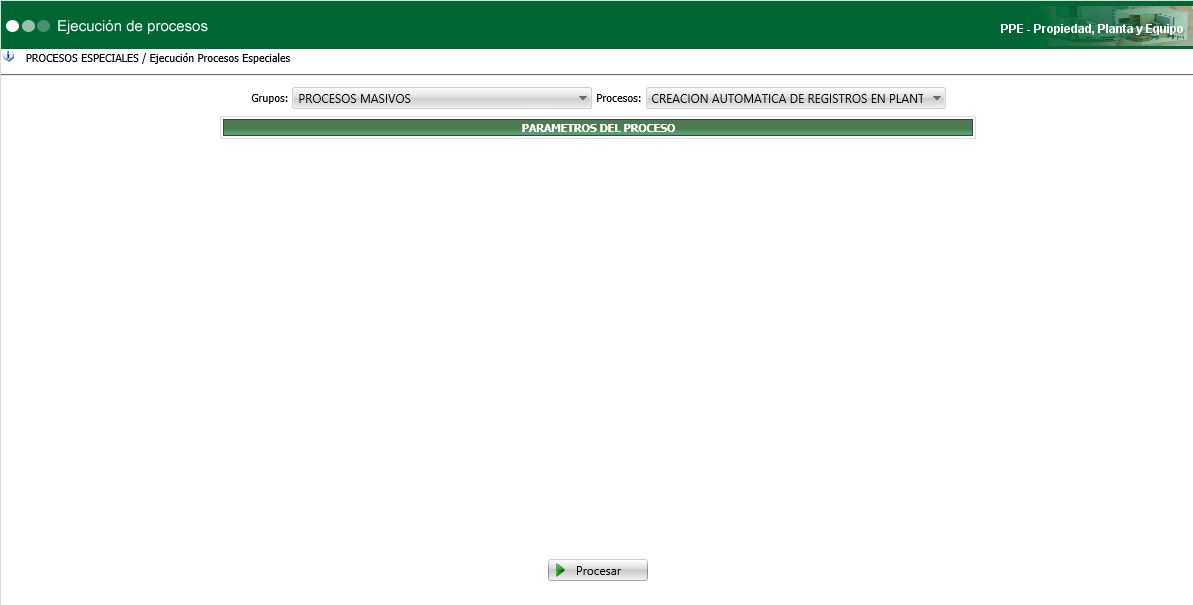This screenshot has width=1193, height=605.
Task: Click the Grupos field label
Action: [269, 98]
